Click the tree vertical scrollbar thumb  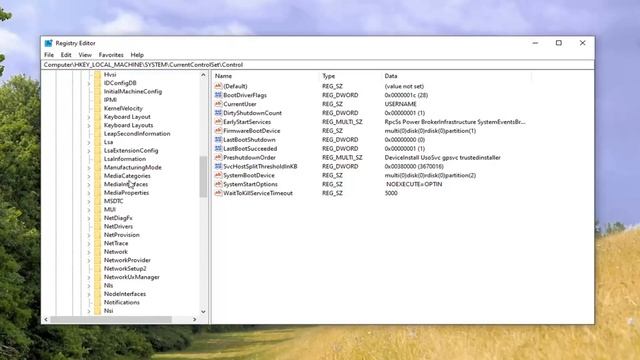(203, 177)
